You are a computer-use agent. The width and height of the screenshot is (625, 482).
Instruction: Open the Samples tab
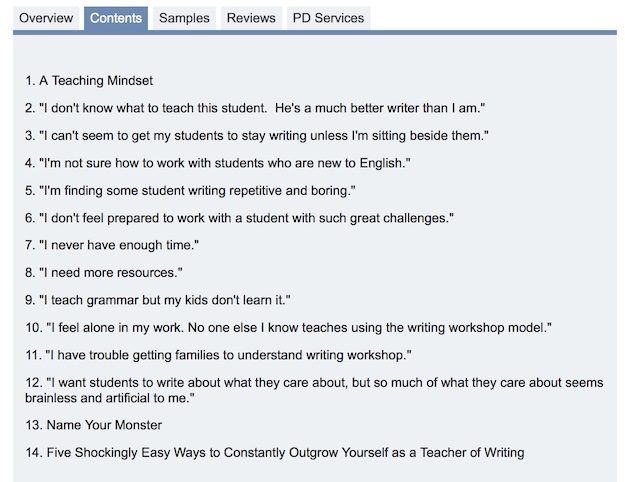[x=184, y=18]
